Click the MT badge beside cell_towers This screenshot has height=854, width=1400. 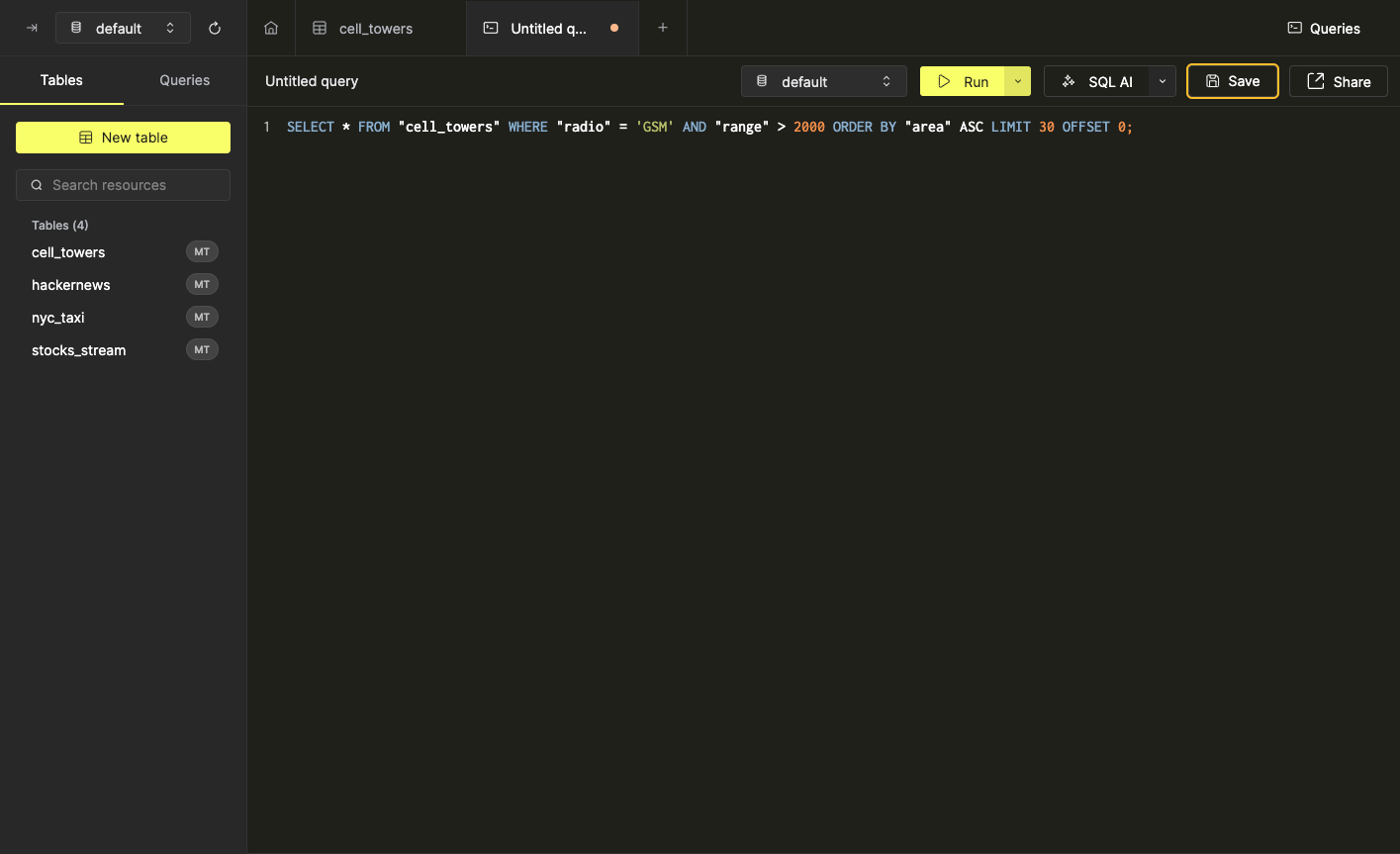[x=202, y=251]
